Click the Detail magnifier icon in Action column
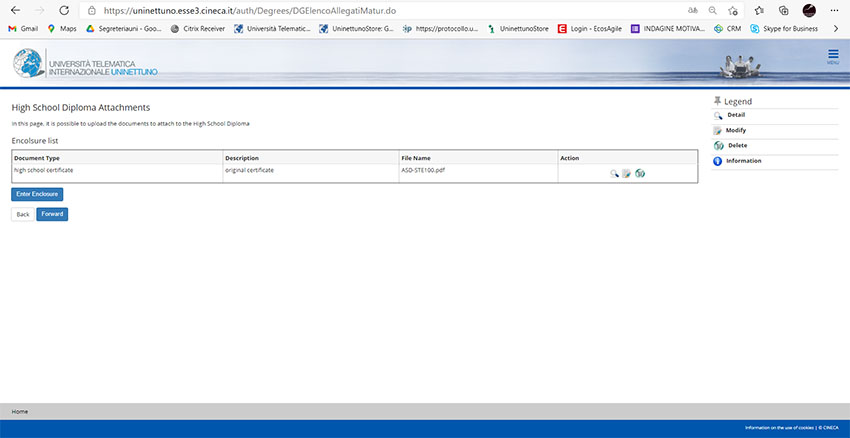Viewport: 850px width, 438px height. click(614, 174)
